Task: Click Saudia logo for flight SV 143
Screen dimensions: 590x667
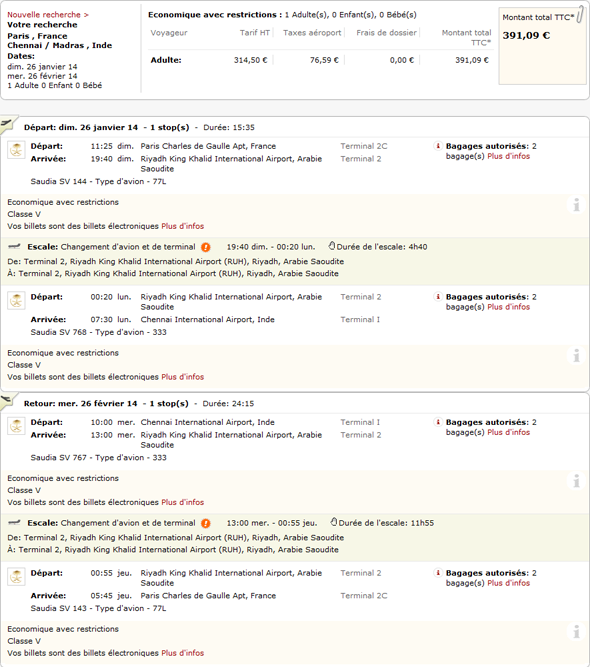Action: pyautogui.click(x=16, y=577)
